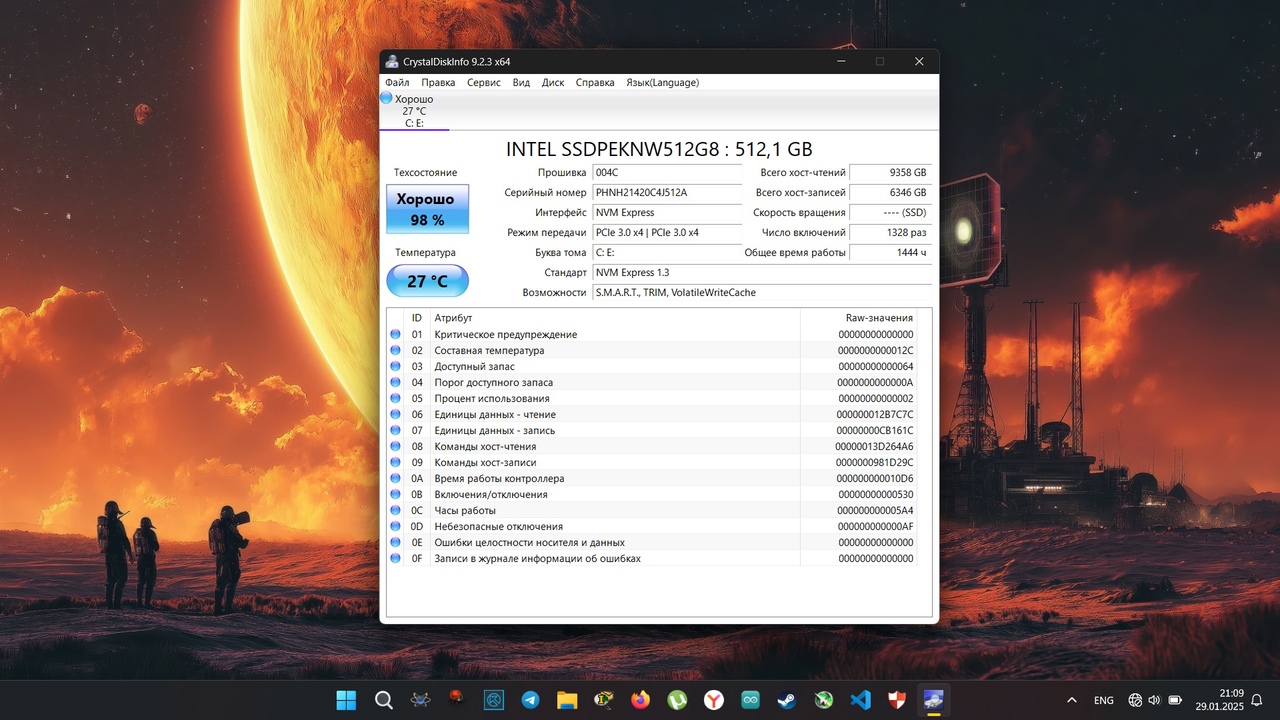Click the rotation rate value ---- (SSD)

click(890, 212)
